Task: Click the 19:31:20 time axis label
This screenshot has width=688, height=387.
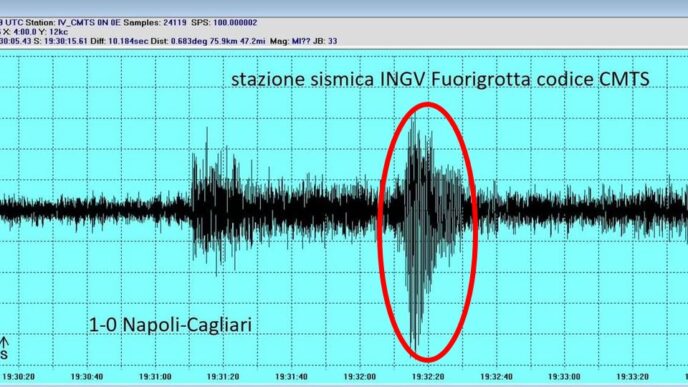Action: [223, 377]
